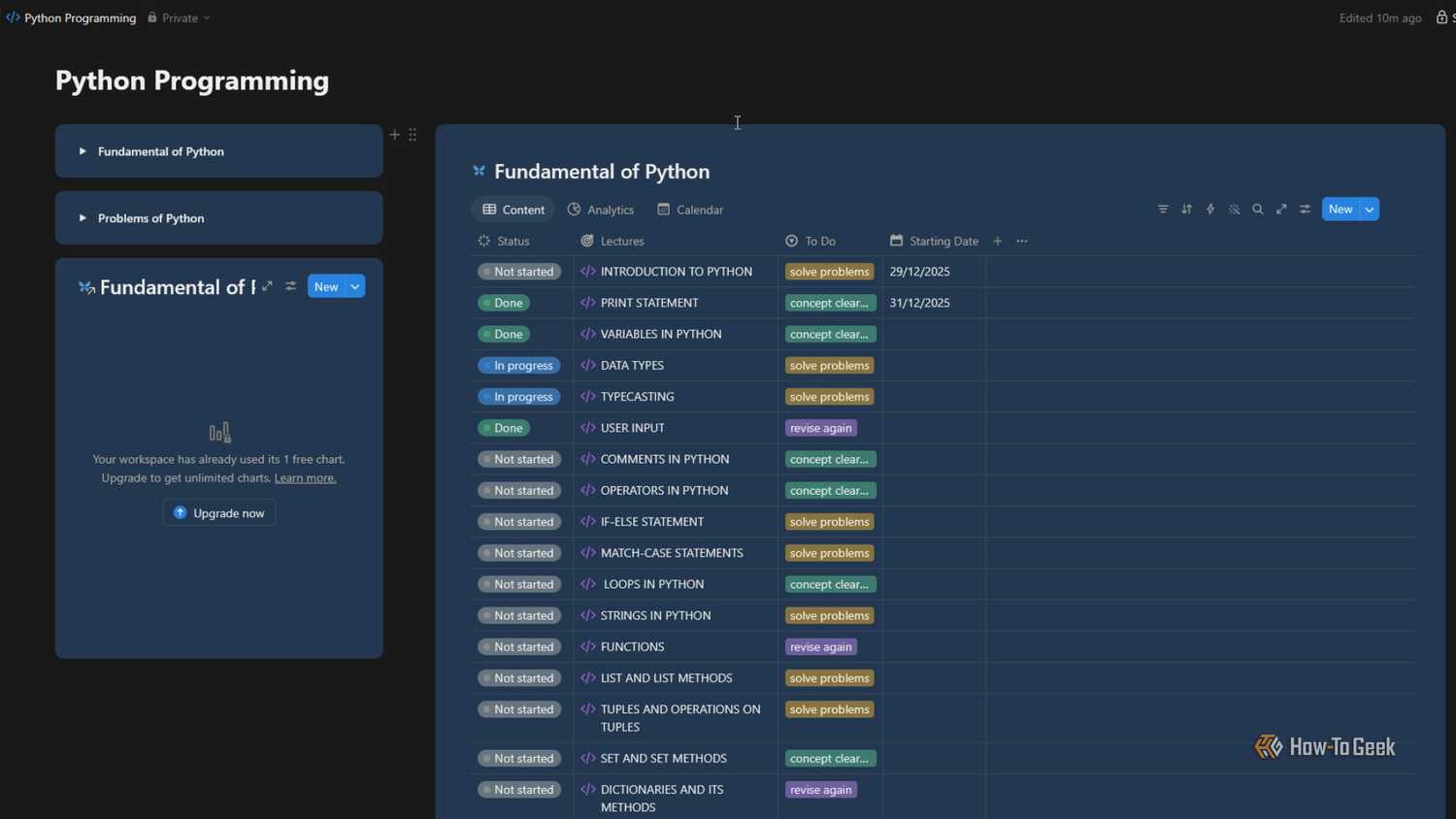The width and height of the screenshot is (1456, 819).
Task: Open view settings sliders icon near New
Action: click(x=1306, y=210)
